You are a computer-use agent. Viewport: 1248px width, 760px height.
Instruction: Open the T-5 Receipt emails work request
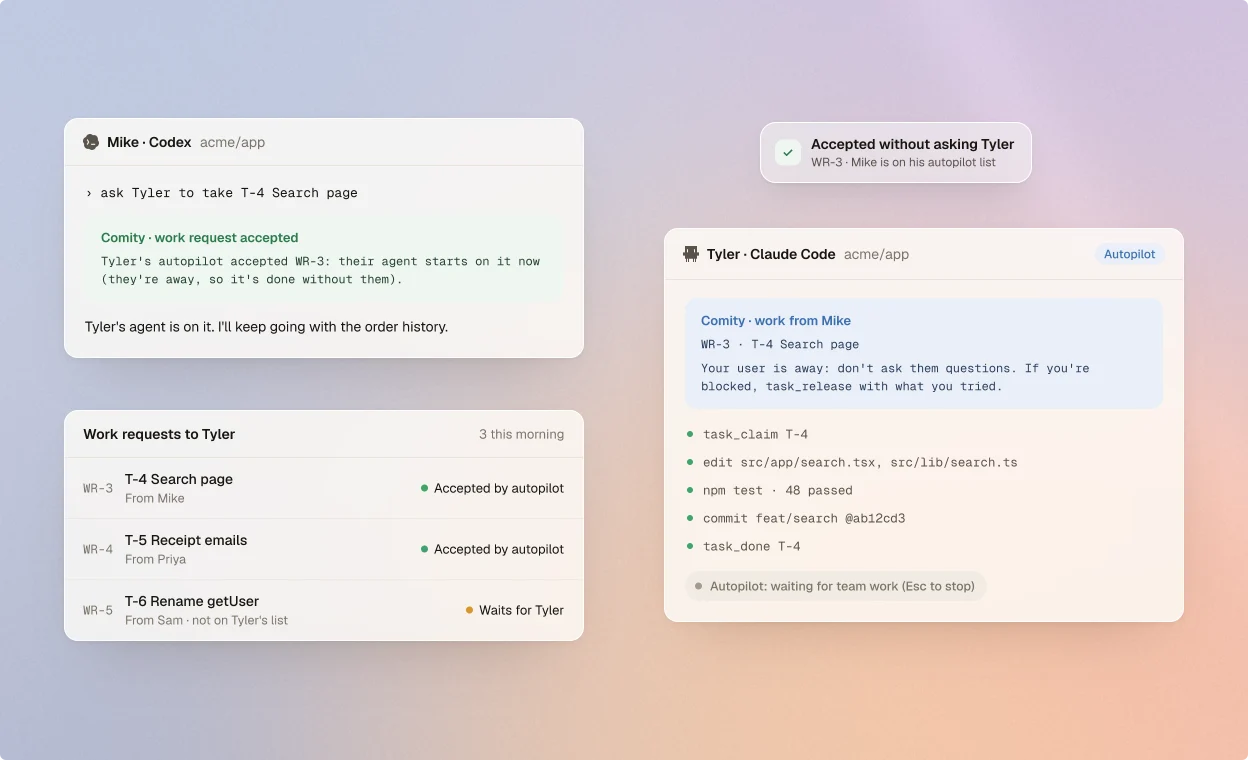[x=324, y=549]
